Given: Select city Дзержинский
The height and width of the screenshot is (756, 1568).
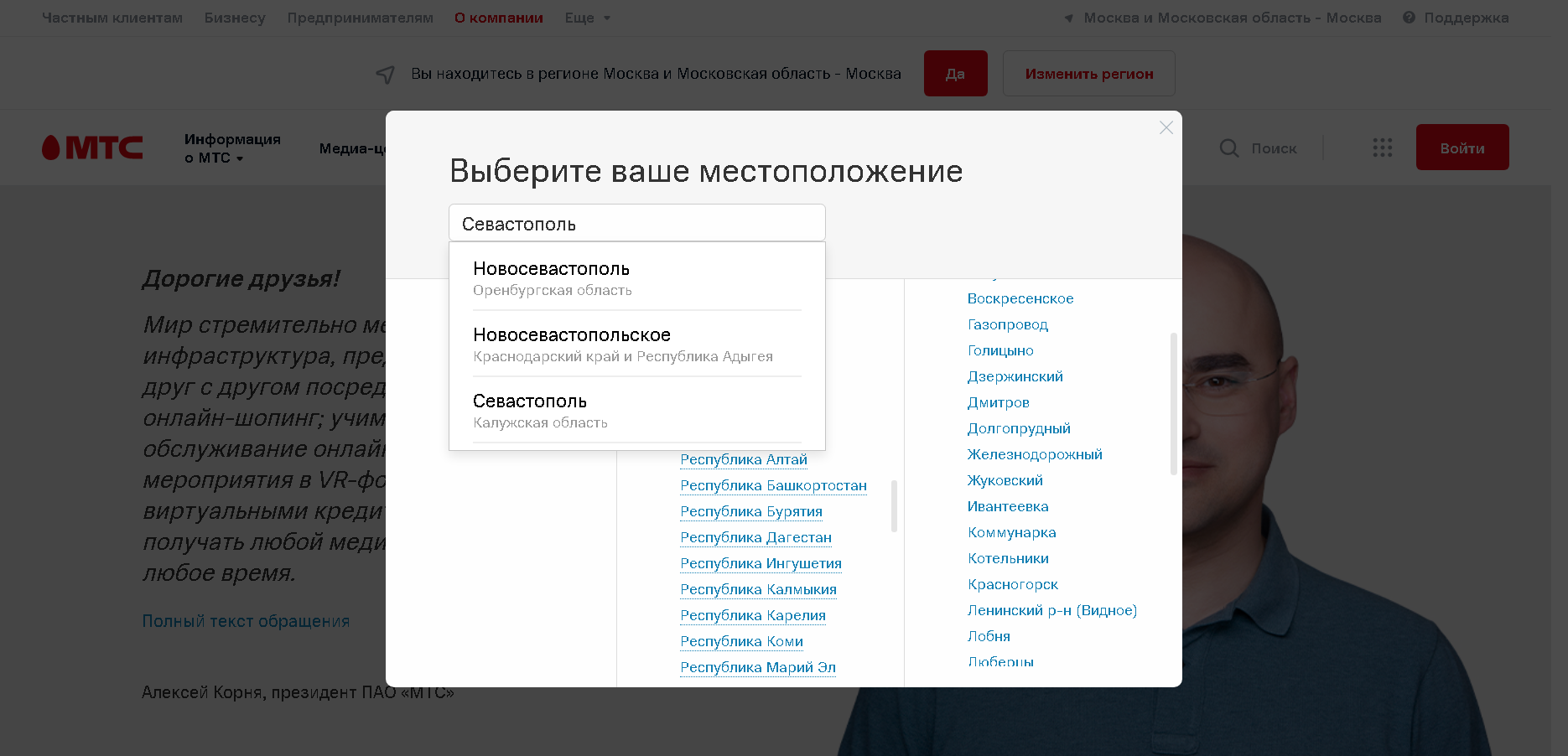Looking at the screenshot, I should pos(1015,376).
